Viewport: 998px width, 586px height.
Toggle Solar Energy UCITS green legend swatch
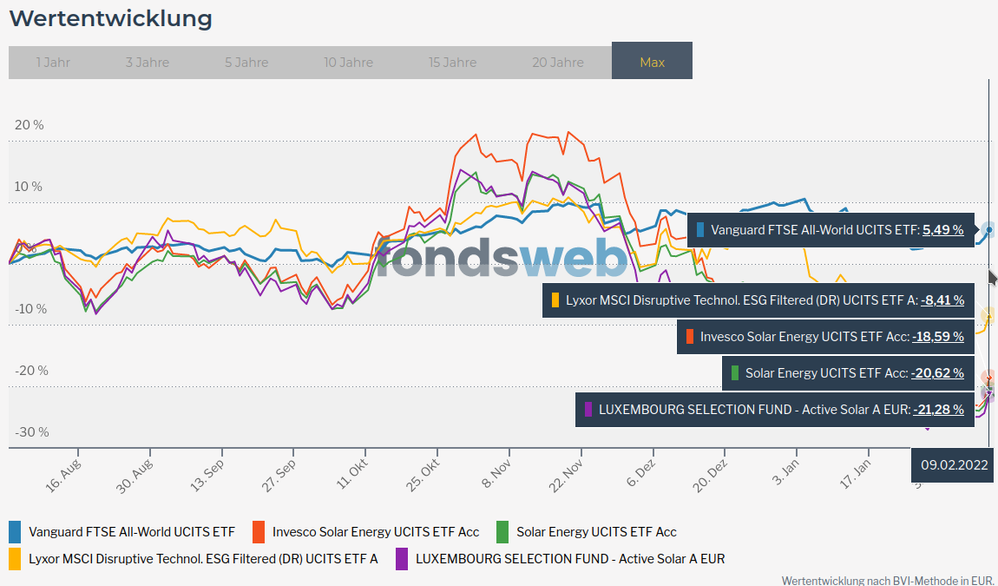pos(503,532)
